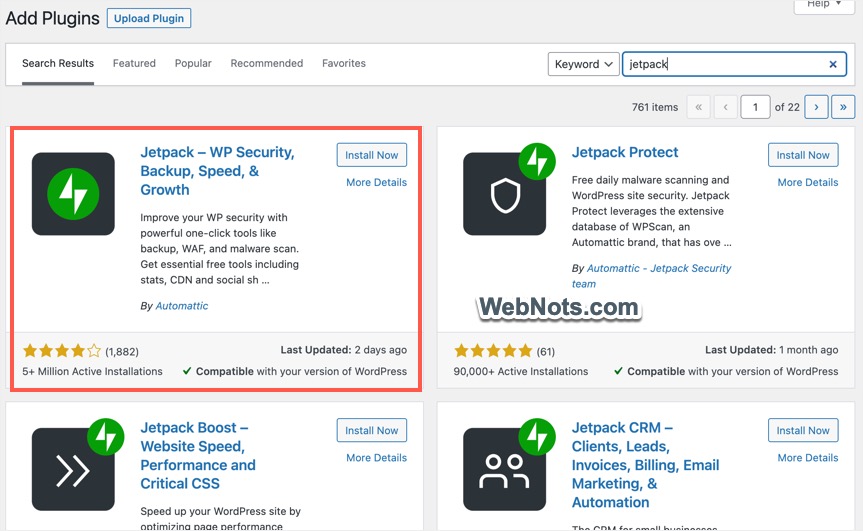Open More Details for Jetpack Protect
Screen dimensions: 863x531
[x=808, y=182]
